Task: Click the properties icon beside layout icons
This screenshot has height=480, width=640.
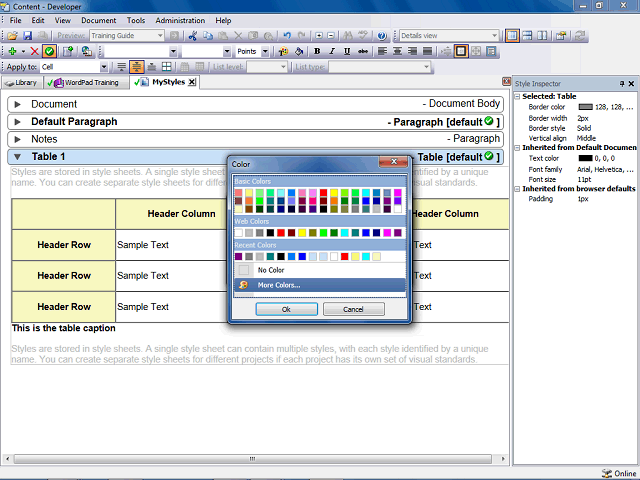Action: pos(561,36)
